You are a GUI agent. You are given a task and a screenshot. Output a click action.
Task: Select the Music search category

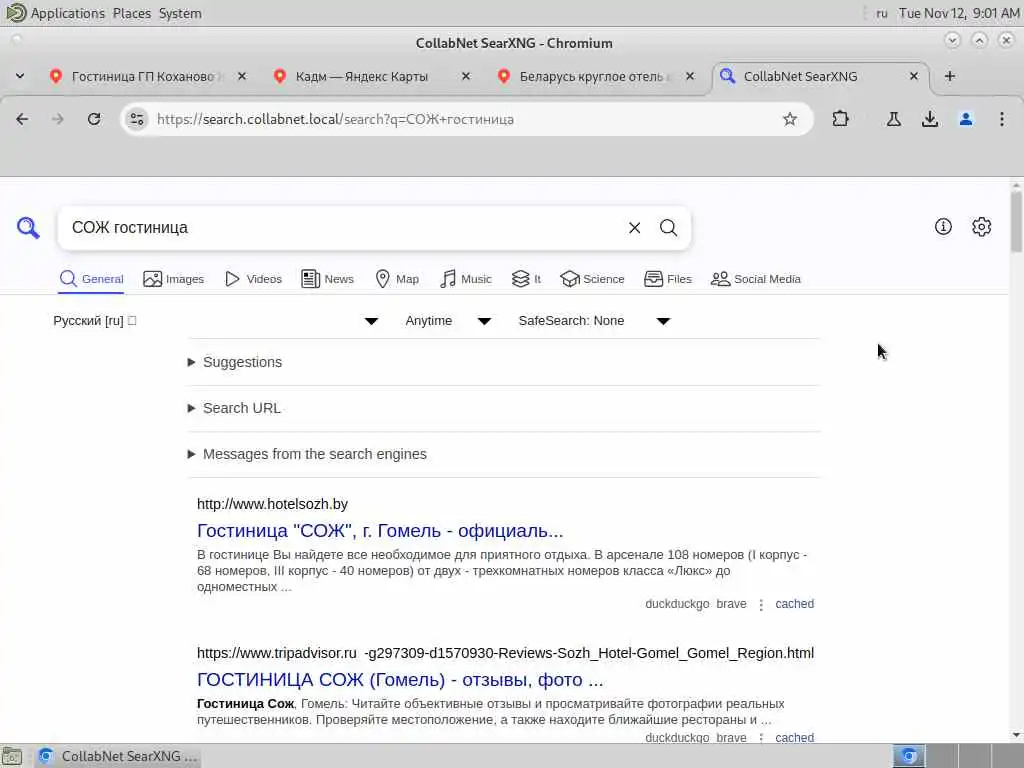click(466, 279)
